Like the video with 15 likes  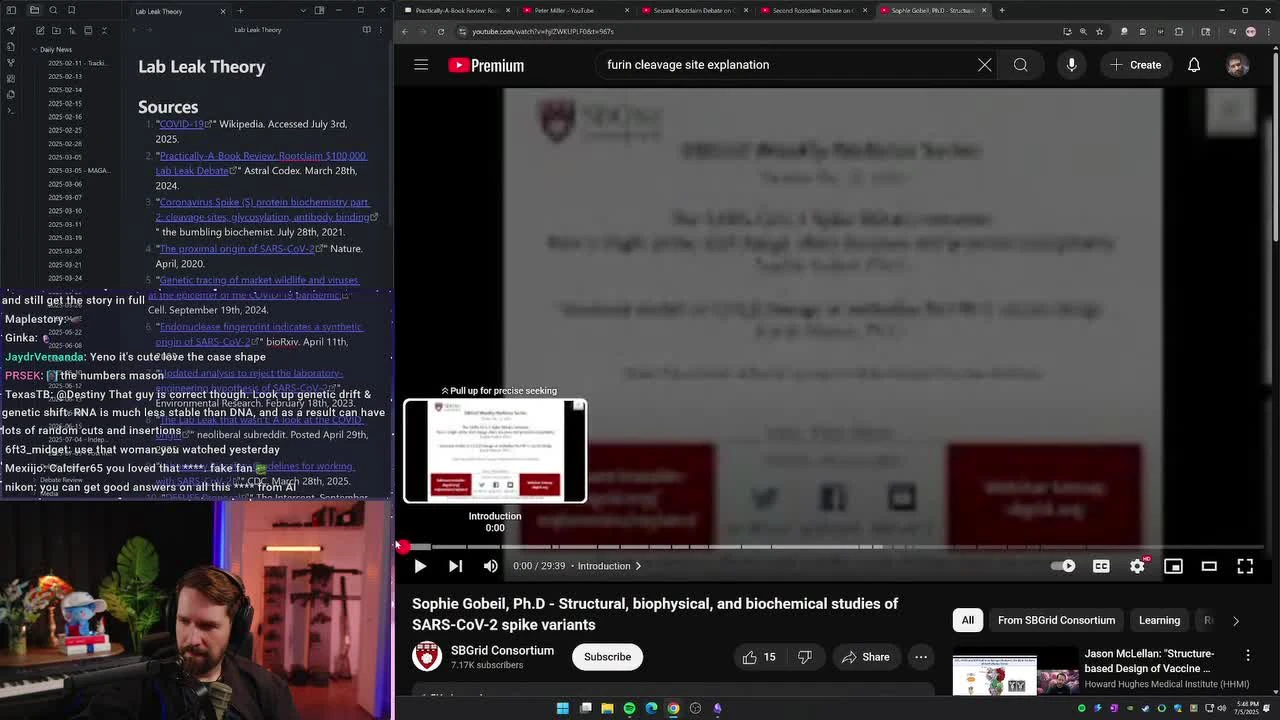click(759, 657)
